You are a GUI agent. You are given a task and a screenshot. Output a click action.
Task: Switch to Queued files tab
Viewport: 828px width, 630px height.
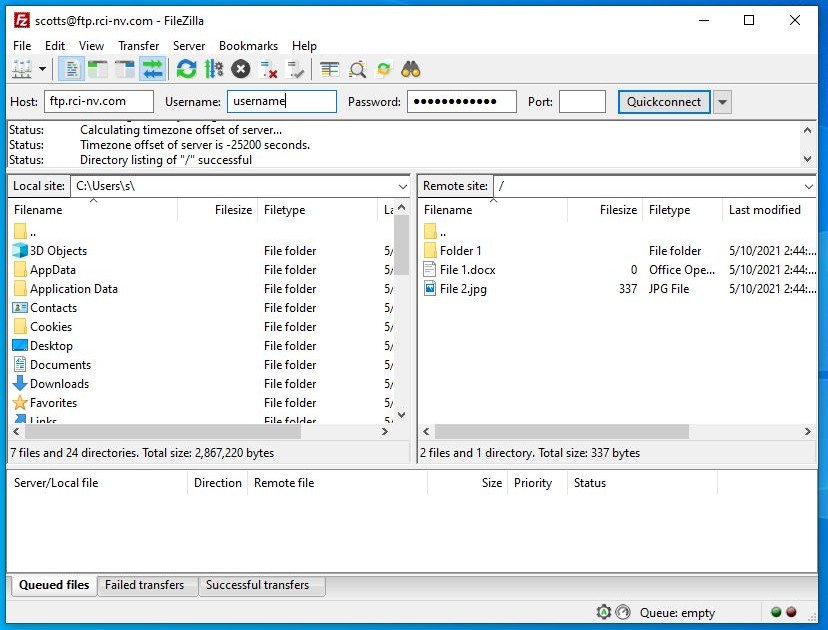pos(54,585)
